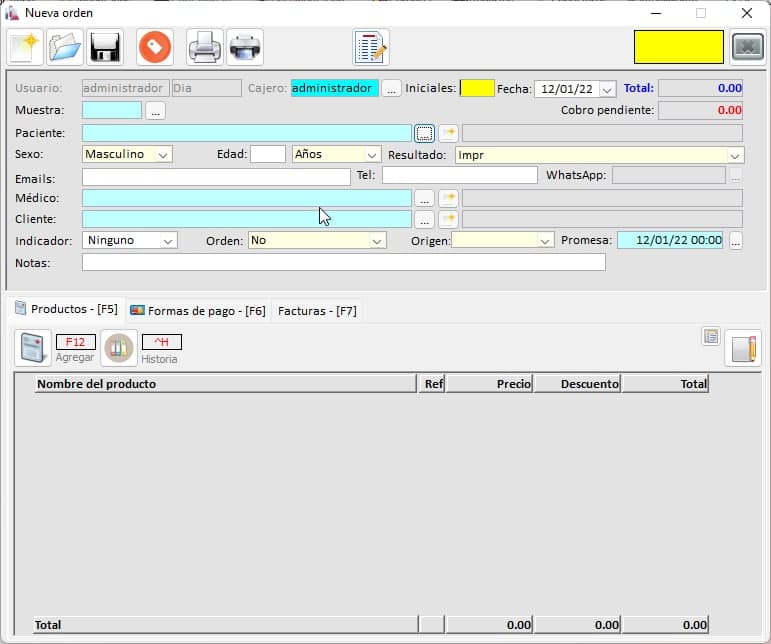Switch to the Facturas tab
Image resolution: width=771 pixels, height=644 pixels.
[x=316, y=311]
